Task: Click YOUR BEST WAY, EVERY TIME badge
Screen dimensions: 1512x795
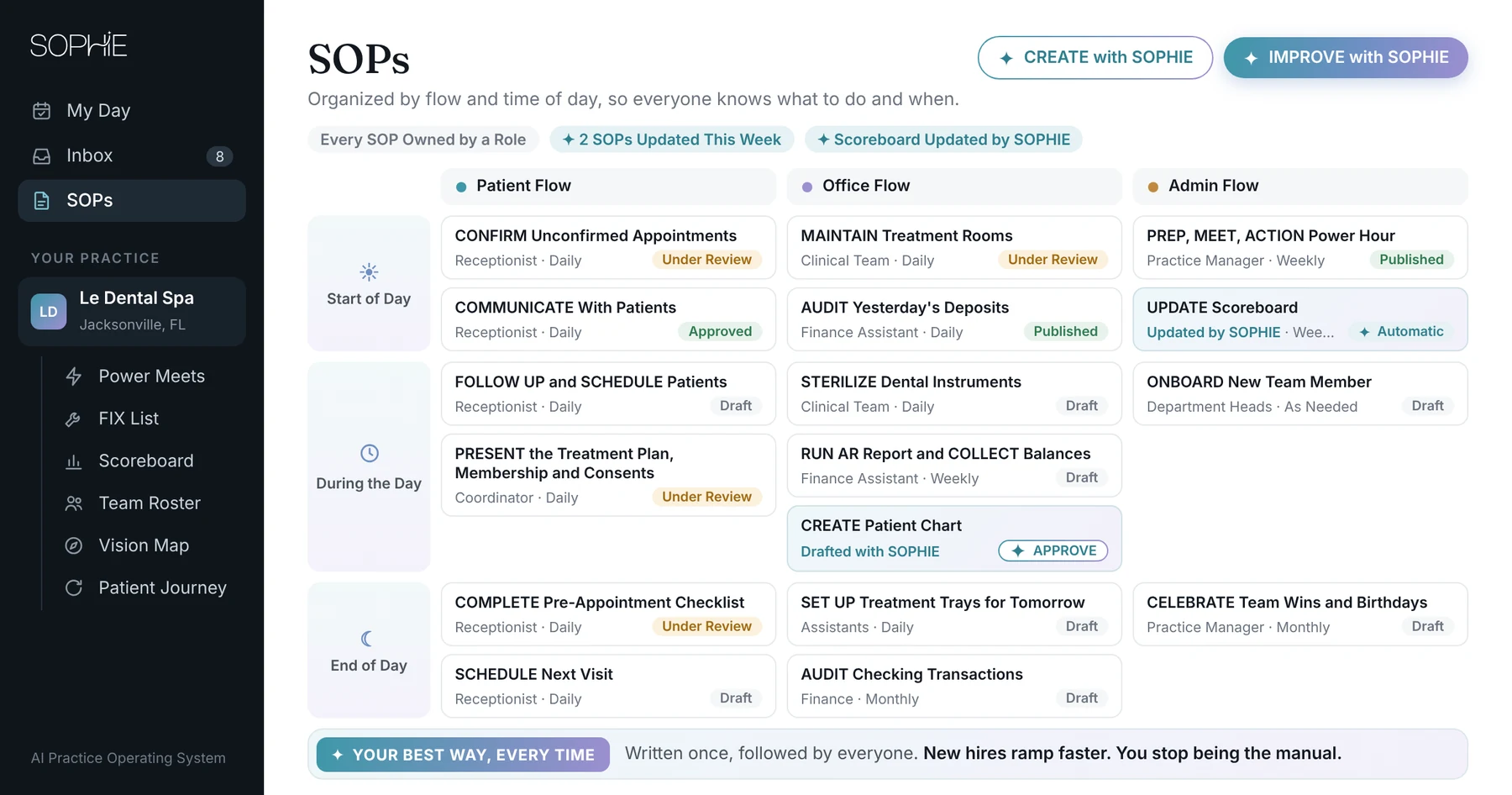Action: pos(463,755)
